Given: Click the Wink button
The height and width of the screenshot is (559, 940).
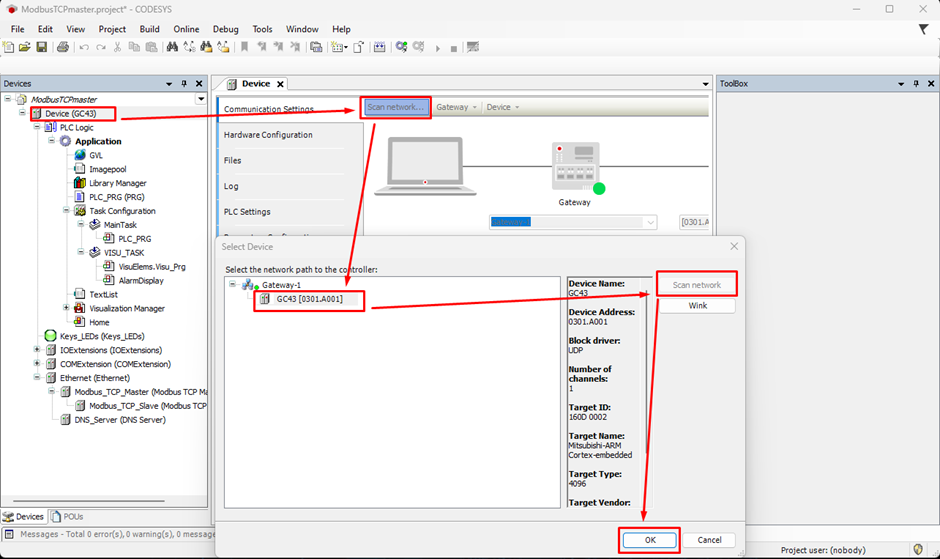Looking at the screenshot, I should 697,305.
